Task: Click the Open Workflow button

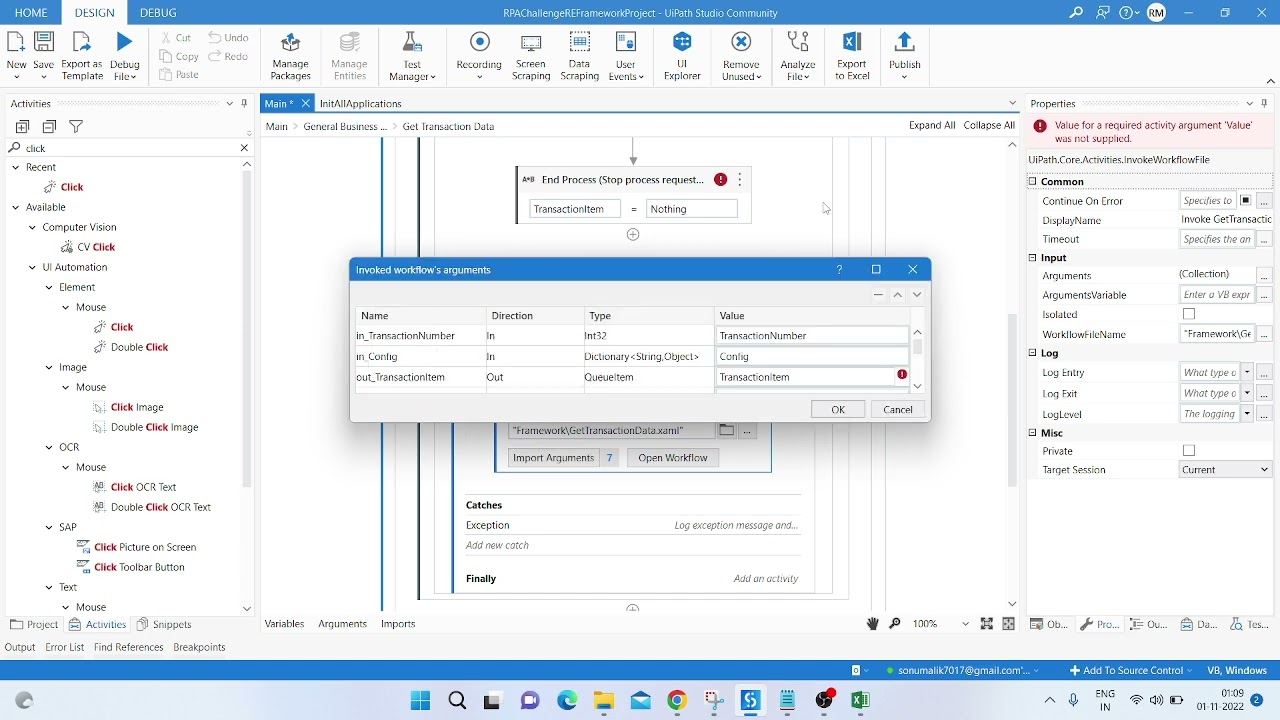Action: [x=672, y=458]
